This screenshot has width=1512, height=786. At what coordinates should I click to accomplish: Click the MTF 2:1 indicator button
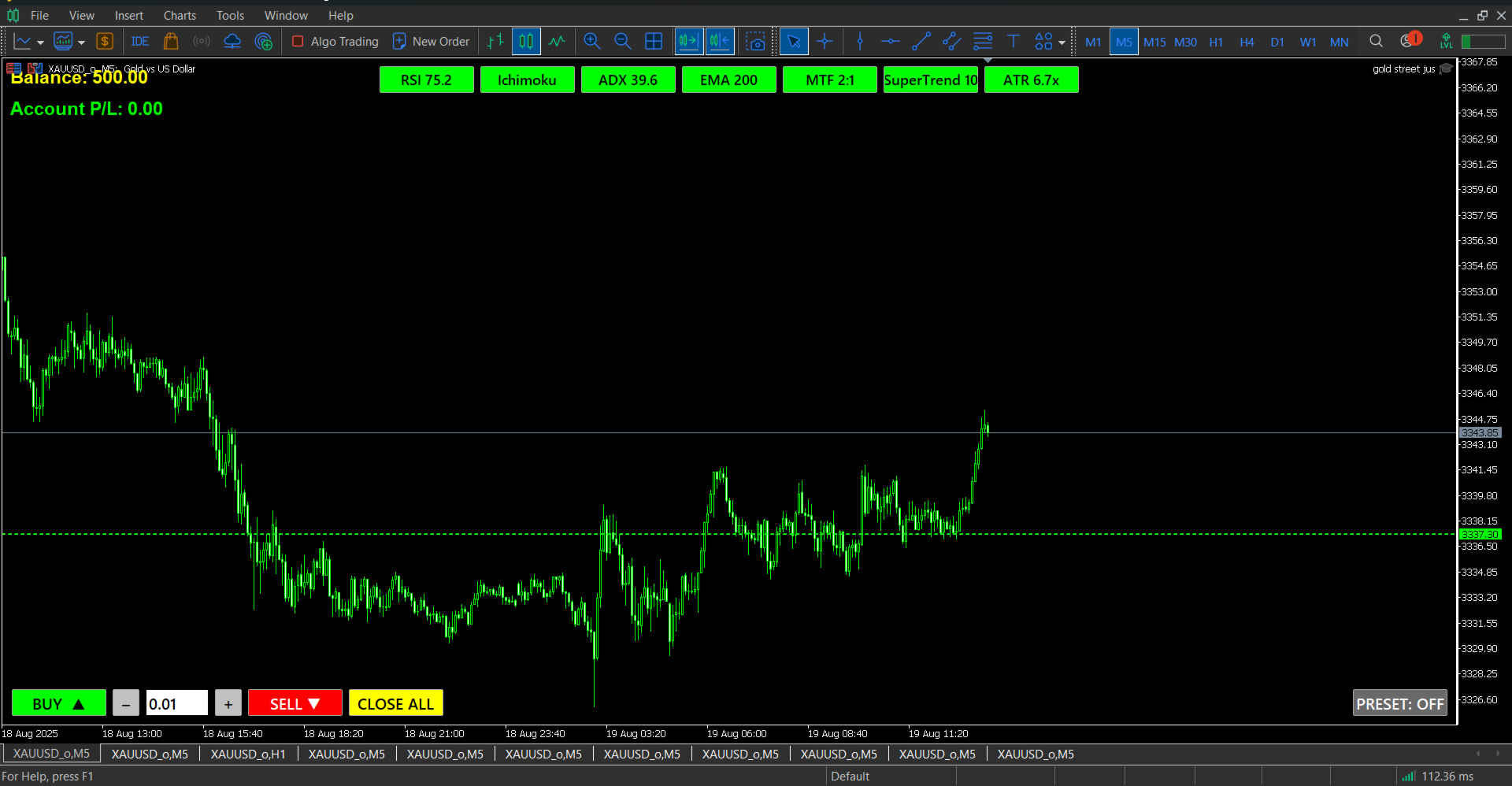pos(830,80)
